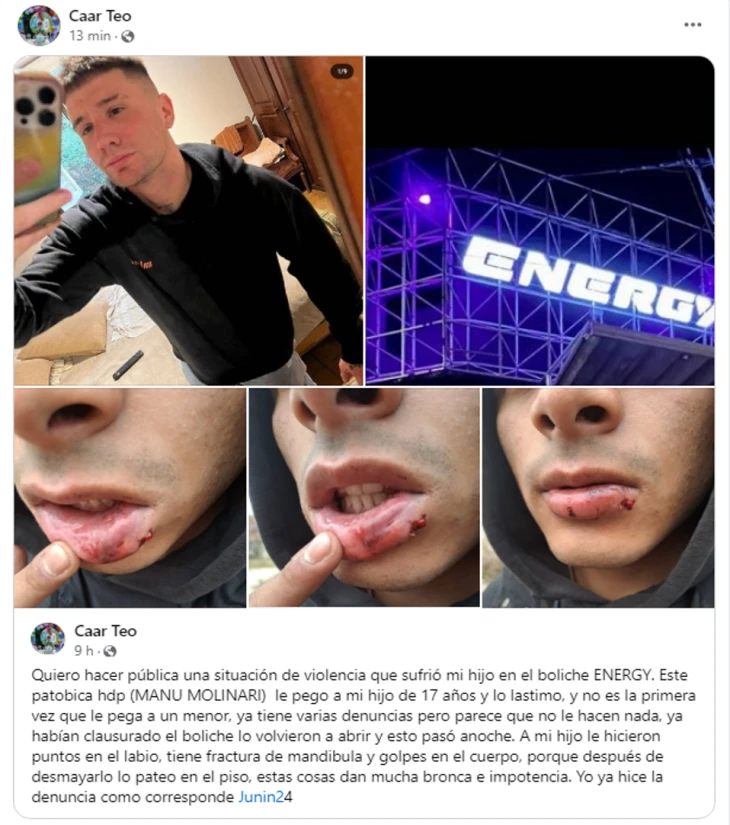Click the public globe icon beside 13 min
Image resolution: width=730 pixels, height=825 pixels.
(127, 36)
